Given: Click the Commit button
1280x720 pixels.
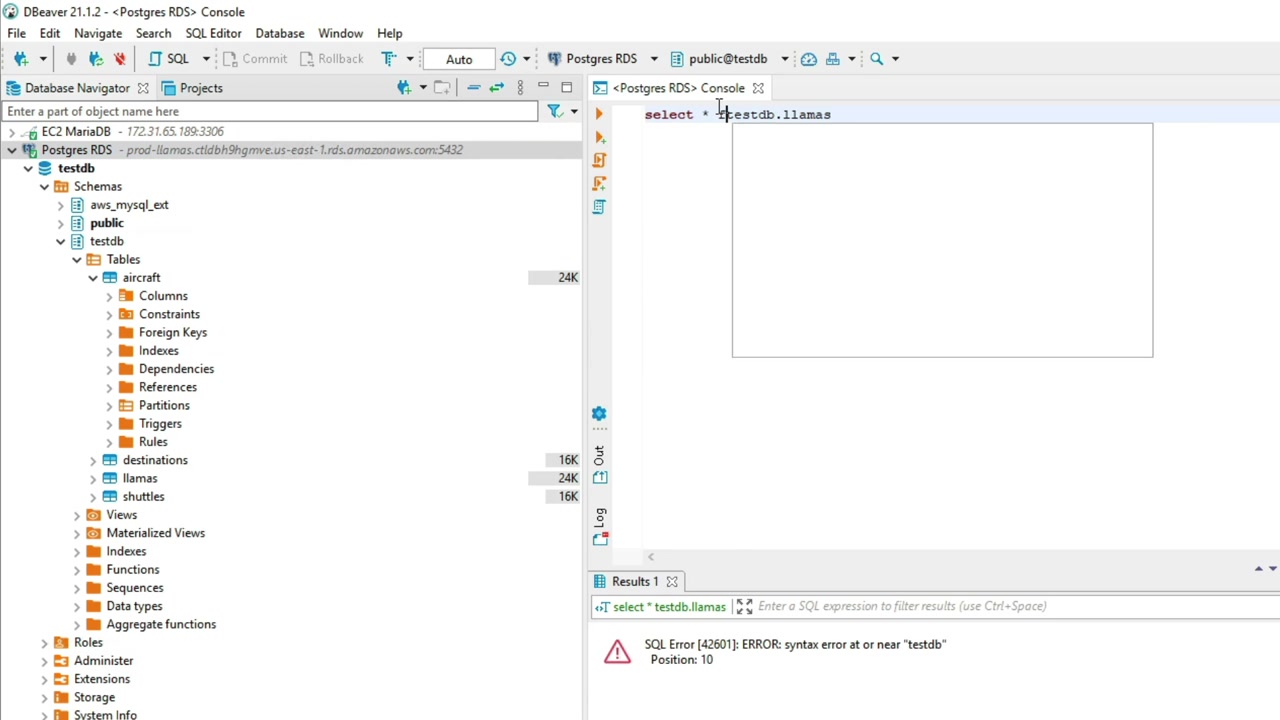Looking at the screenshot, I should (255, 59).
